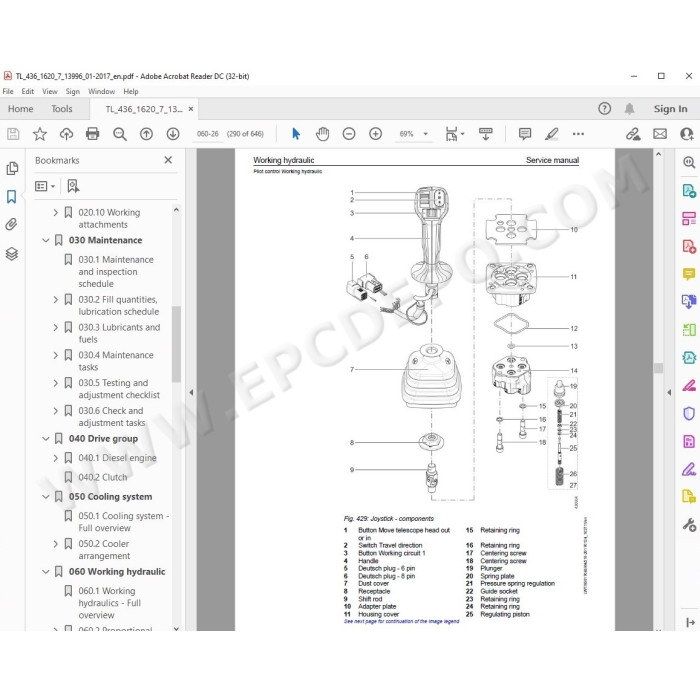Open Create PDF tool in right pane

[689, 246]
